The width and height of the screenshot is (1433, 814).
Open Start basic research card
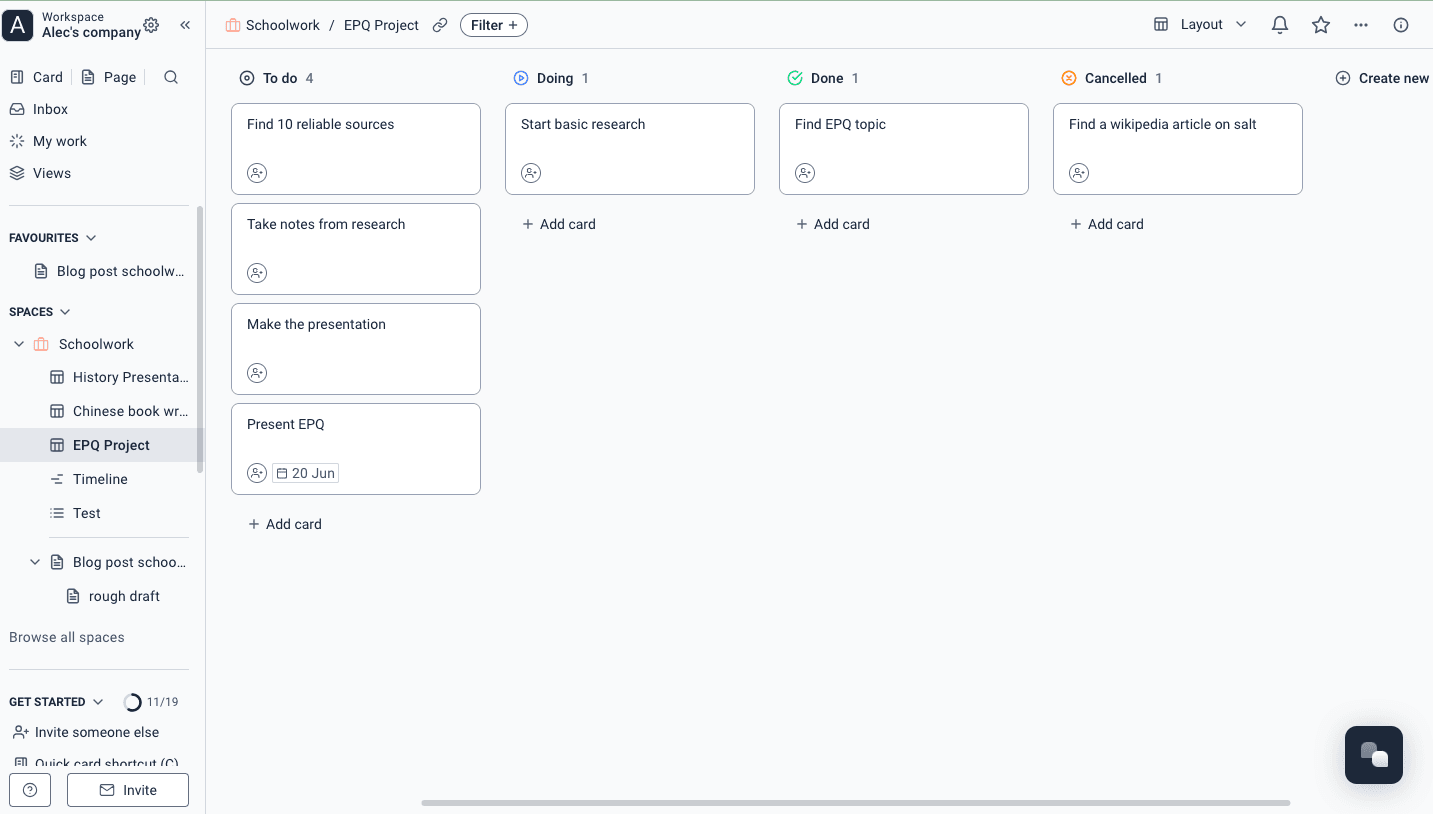[x=630, y=149]
